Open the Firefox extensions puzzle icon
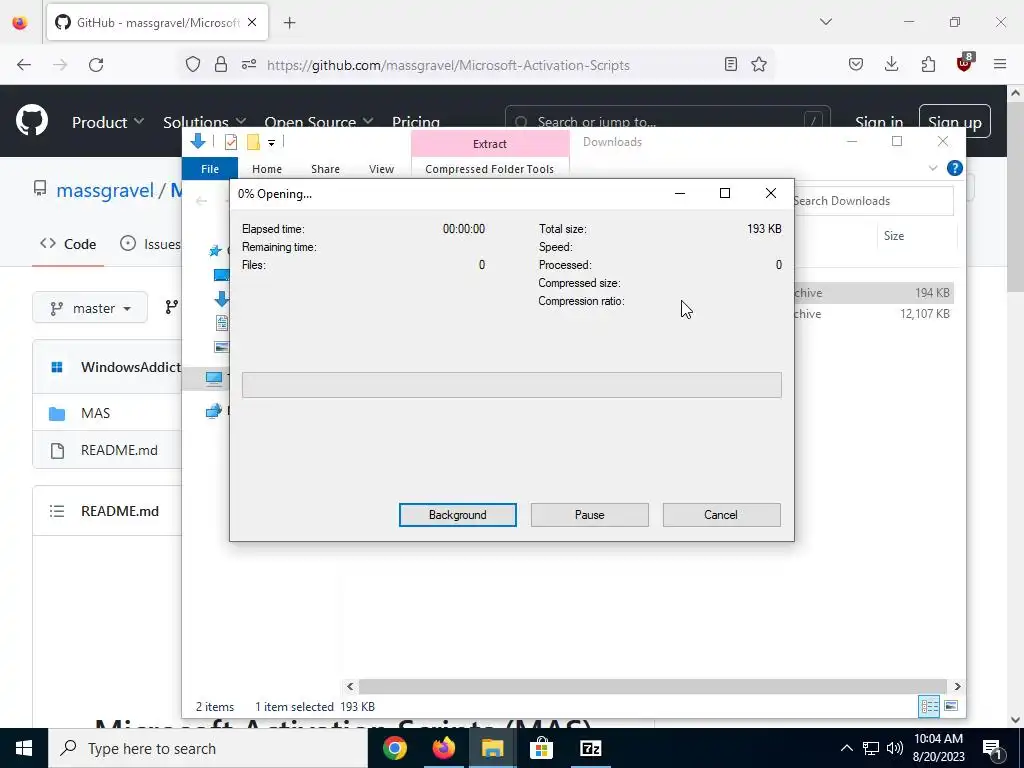 coord(927,64)
